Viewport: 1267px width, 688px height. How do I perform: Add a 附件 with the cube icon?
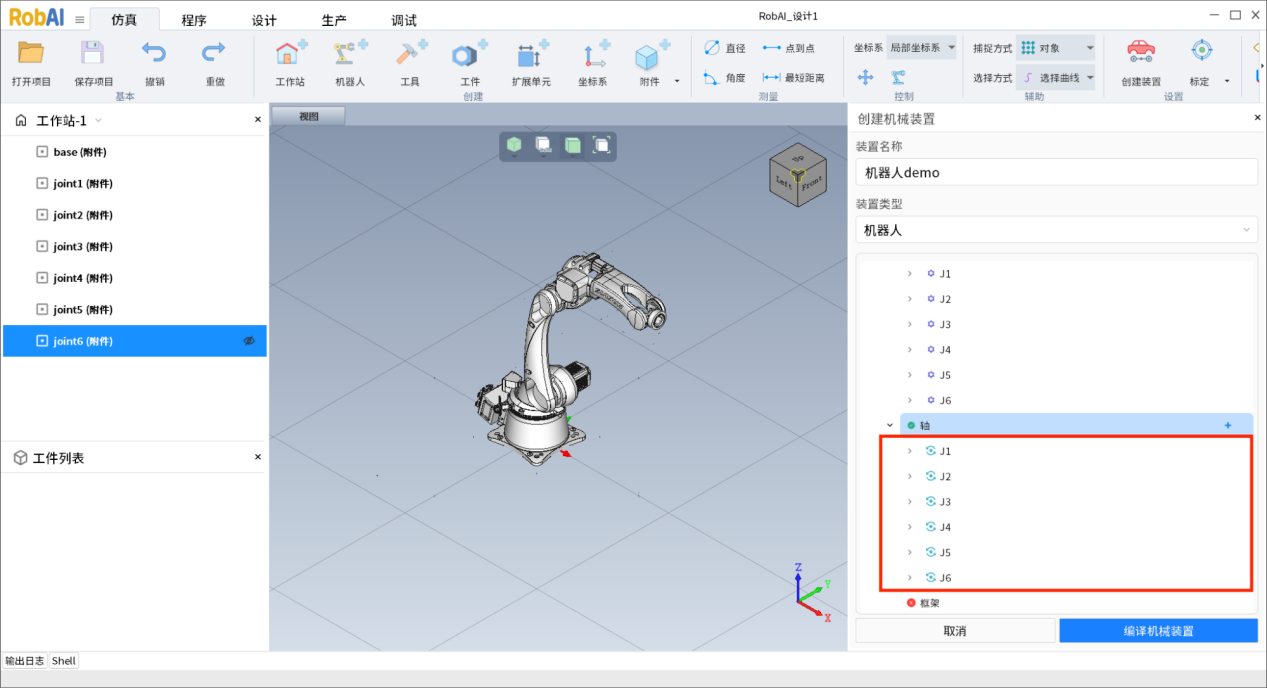coord(651,55)
